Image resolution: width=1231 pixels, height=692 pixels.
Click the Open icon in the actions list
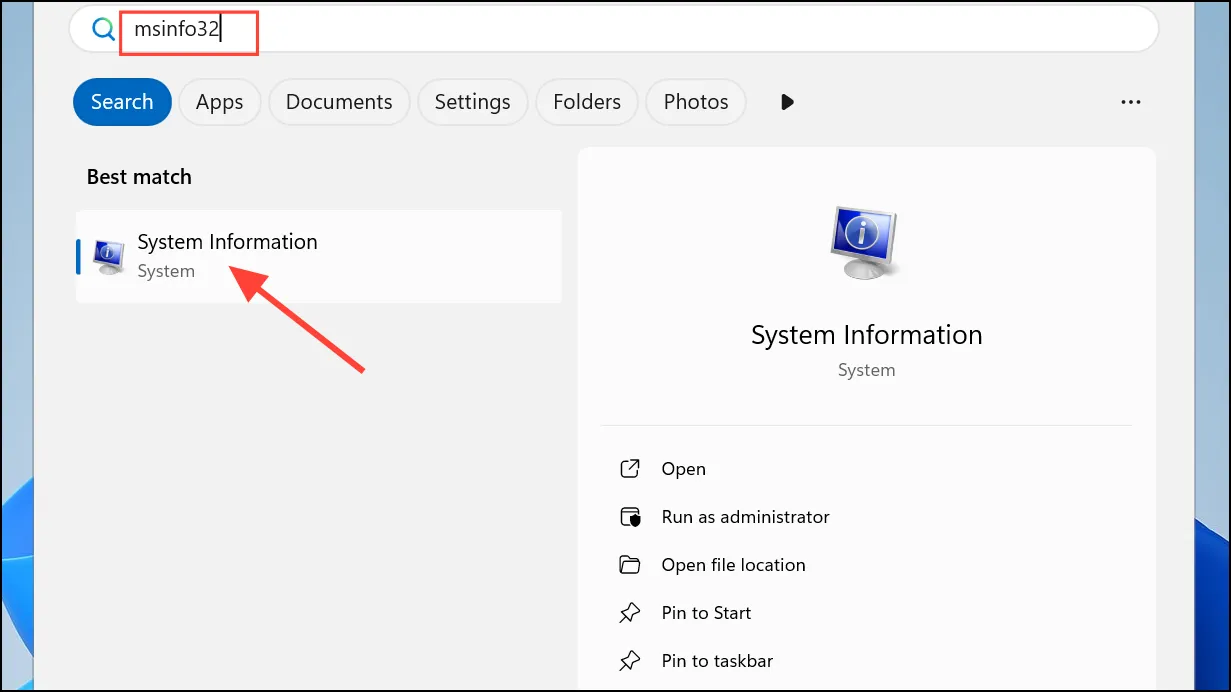[629, 469]
